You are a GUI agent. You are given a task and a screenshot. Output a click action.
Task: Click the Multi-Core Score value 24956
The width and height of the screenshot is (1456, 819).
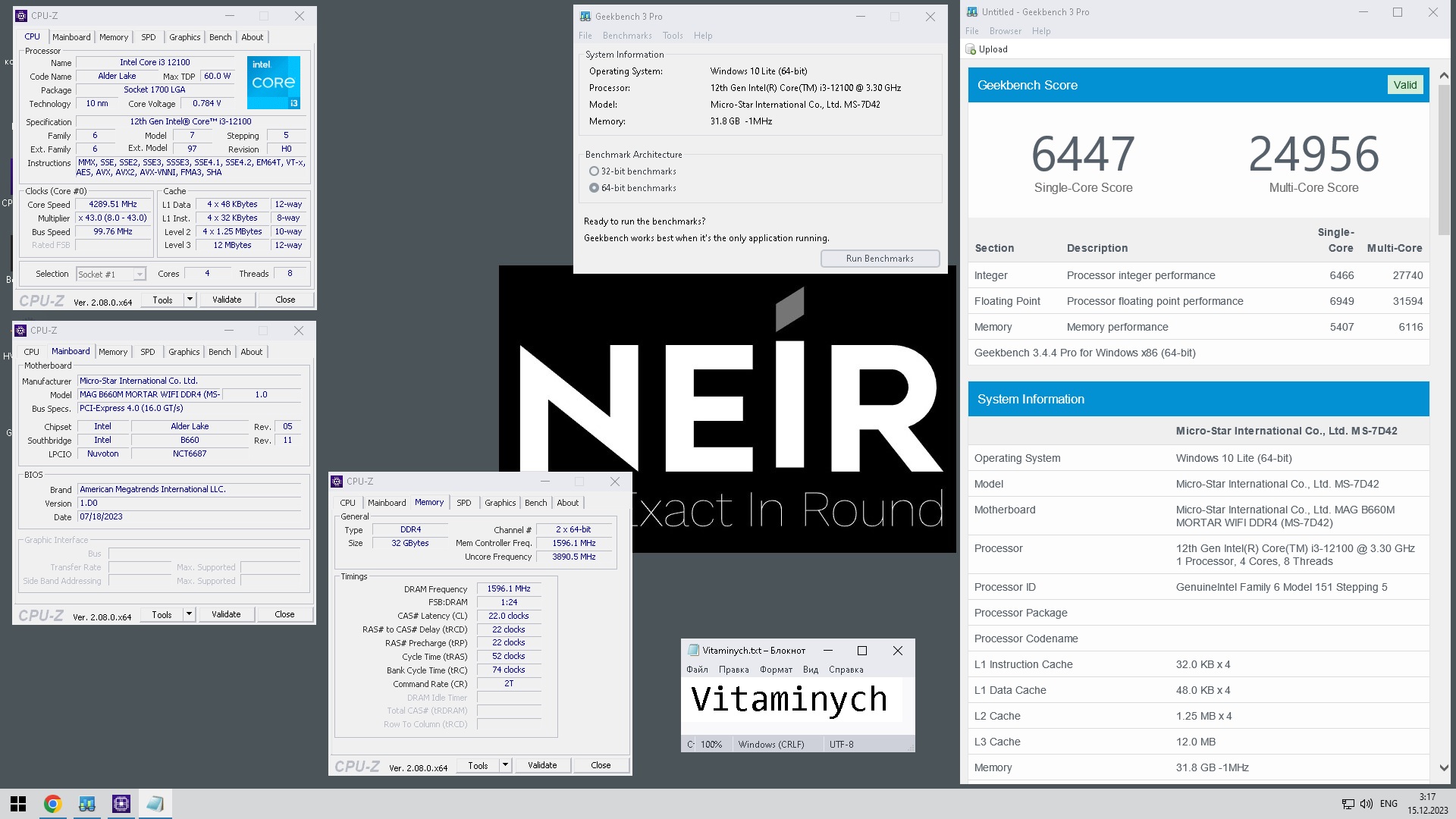point(1313,154)
